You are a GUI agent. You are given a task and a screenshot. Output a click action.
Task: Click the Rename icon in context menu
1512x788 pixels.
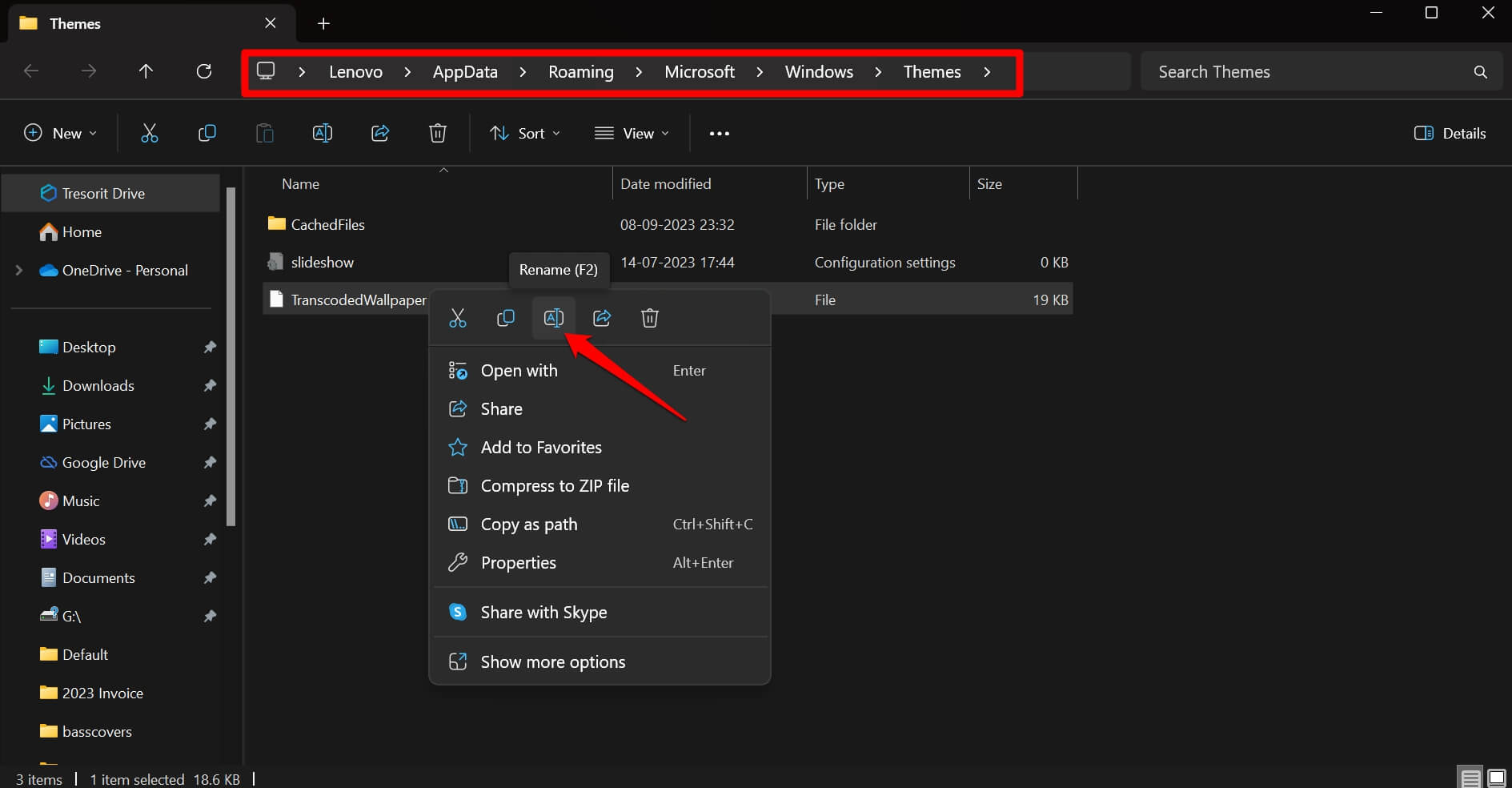[x=553, y=318]
